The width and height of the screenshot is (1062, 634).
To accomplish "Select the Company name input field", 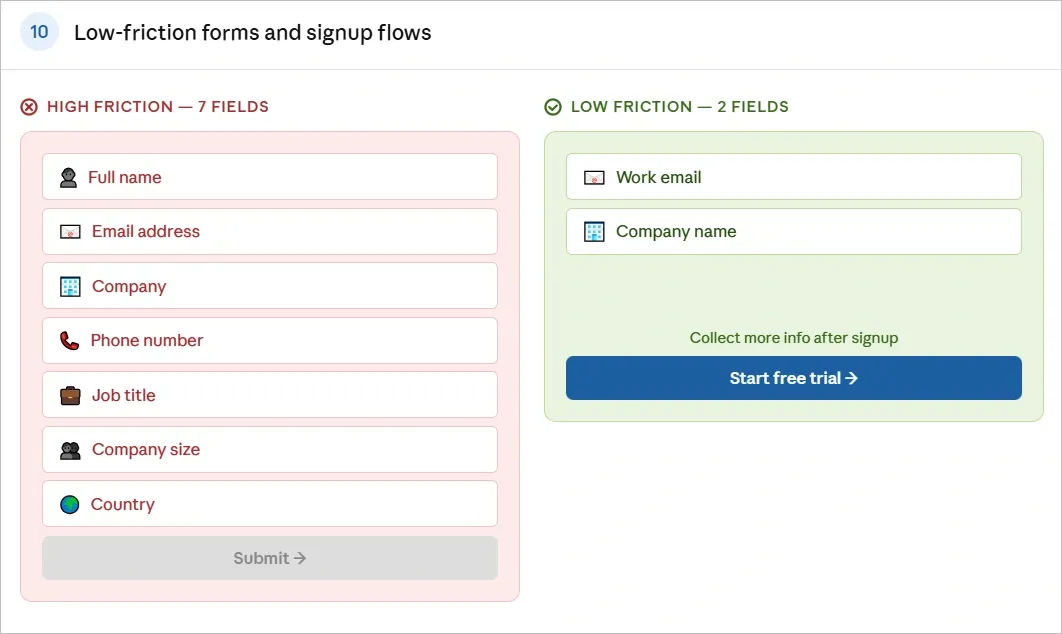I will [x=793, y=231].
